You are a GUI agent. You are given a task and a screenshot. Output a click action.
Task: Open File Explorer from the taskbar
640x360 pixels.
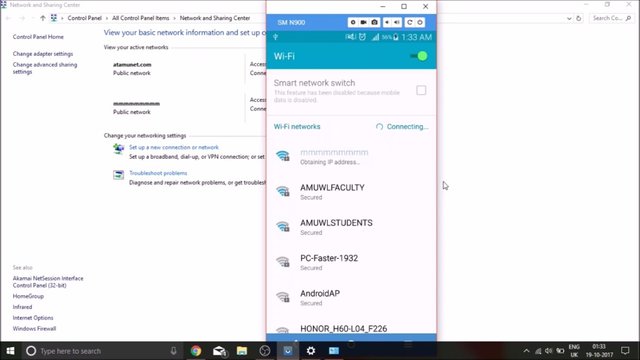(242, 351)
